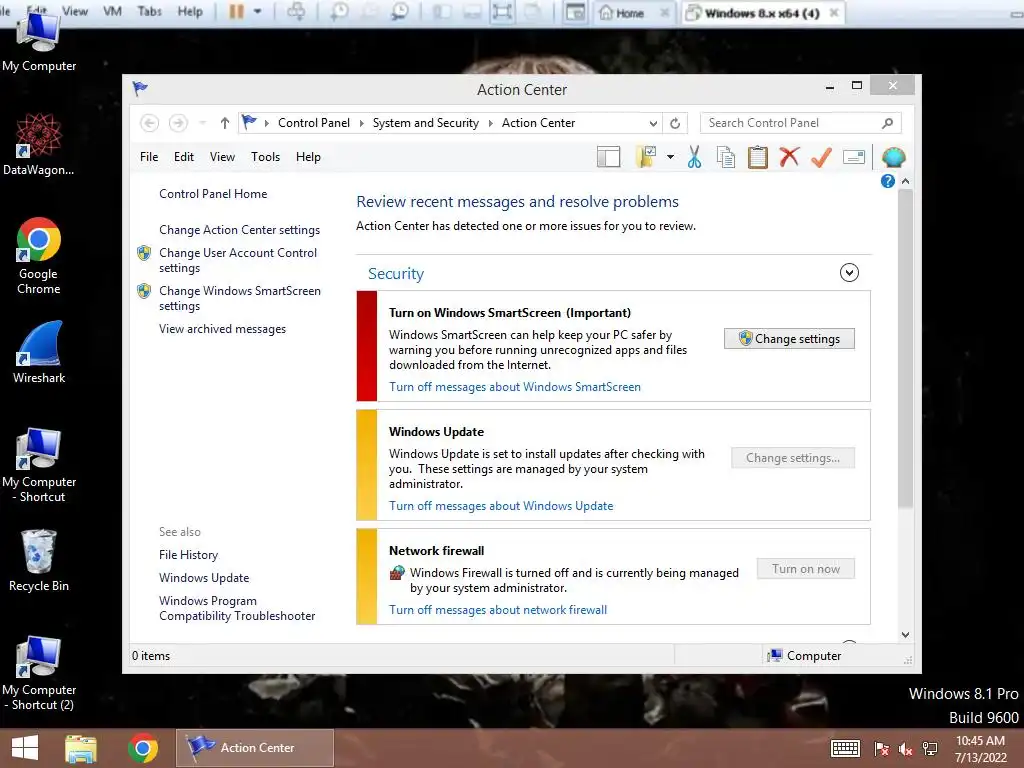
Task: Click the Refresh button in address bar
Action: (x=675, y=123)
